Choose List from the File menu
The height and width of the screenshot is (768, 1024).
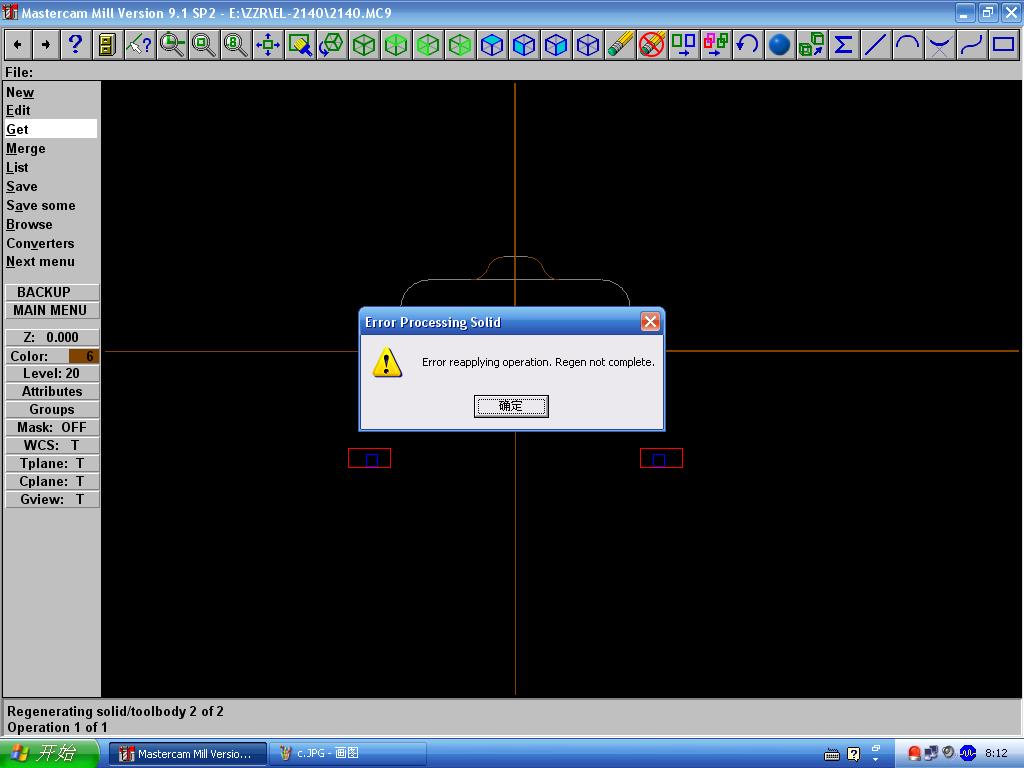(x=17, y=167)
